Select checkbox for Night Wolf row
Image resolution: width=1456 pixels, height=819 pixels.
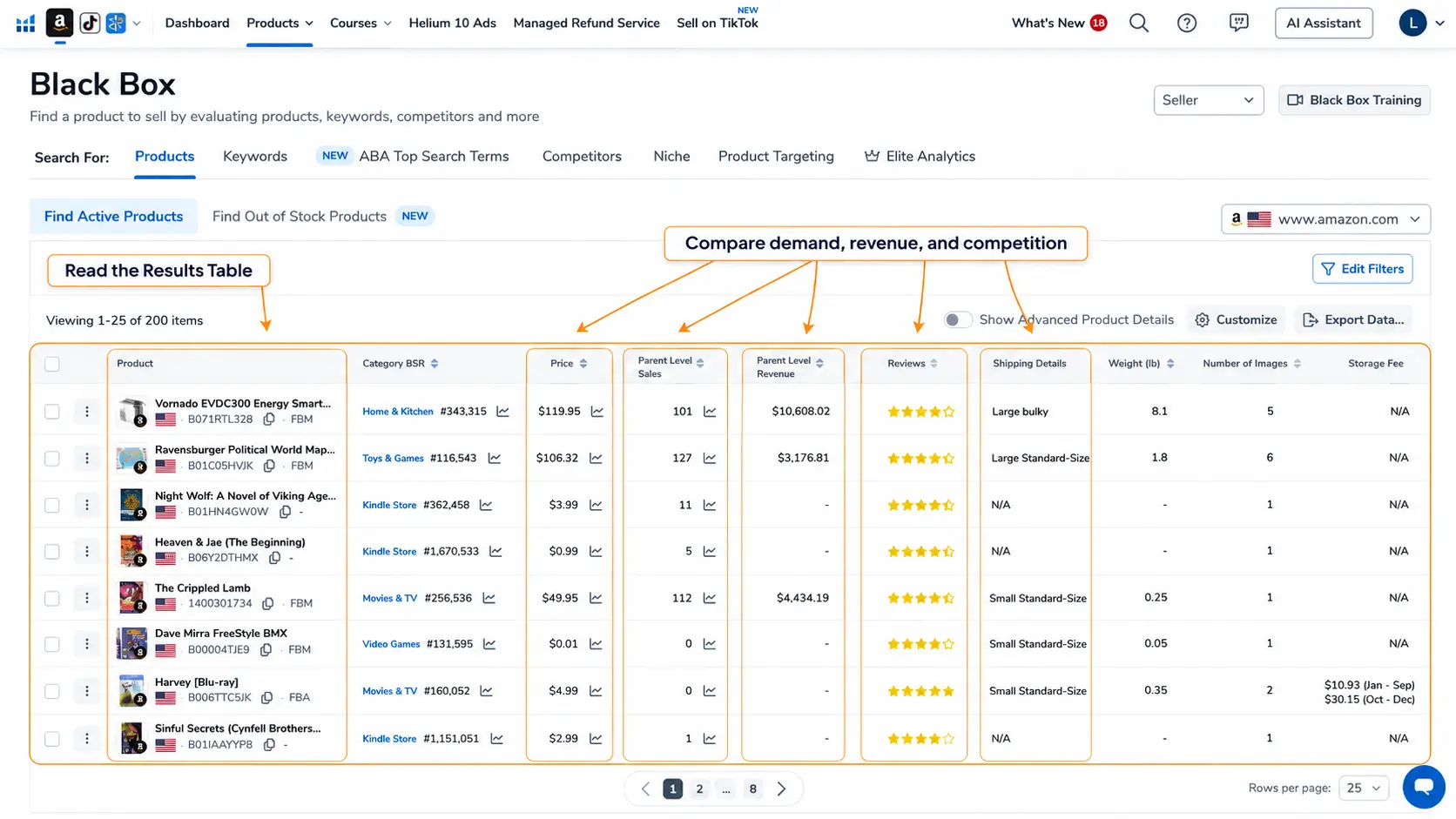pyautogui.click(x=52, y=505)
